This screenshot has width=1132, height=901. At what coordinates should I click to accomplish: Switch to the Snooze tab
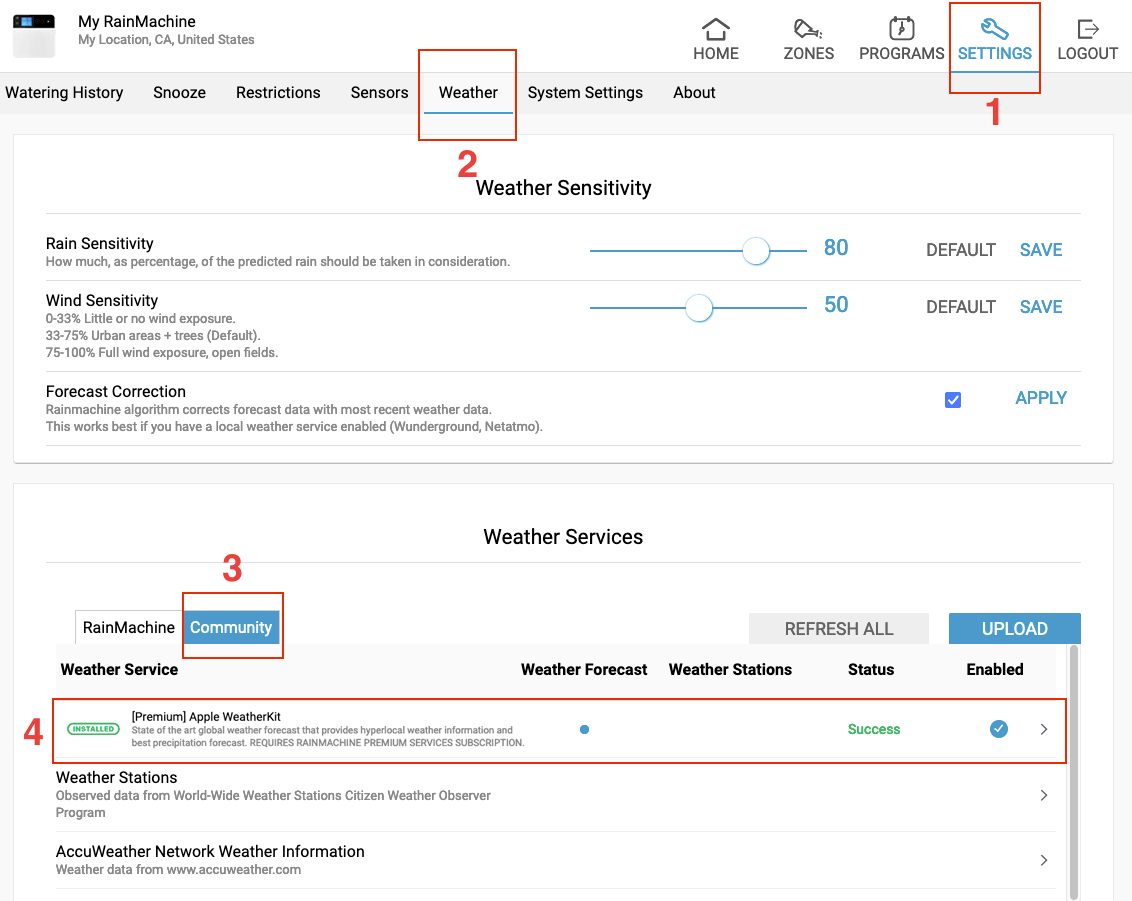click(179, 92)
